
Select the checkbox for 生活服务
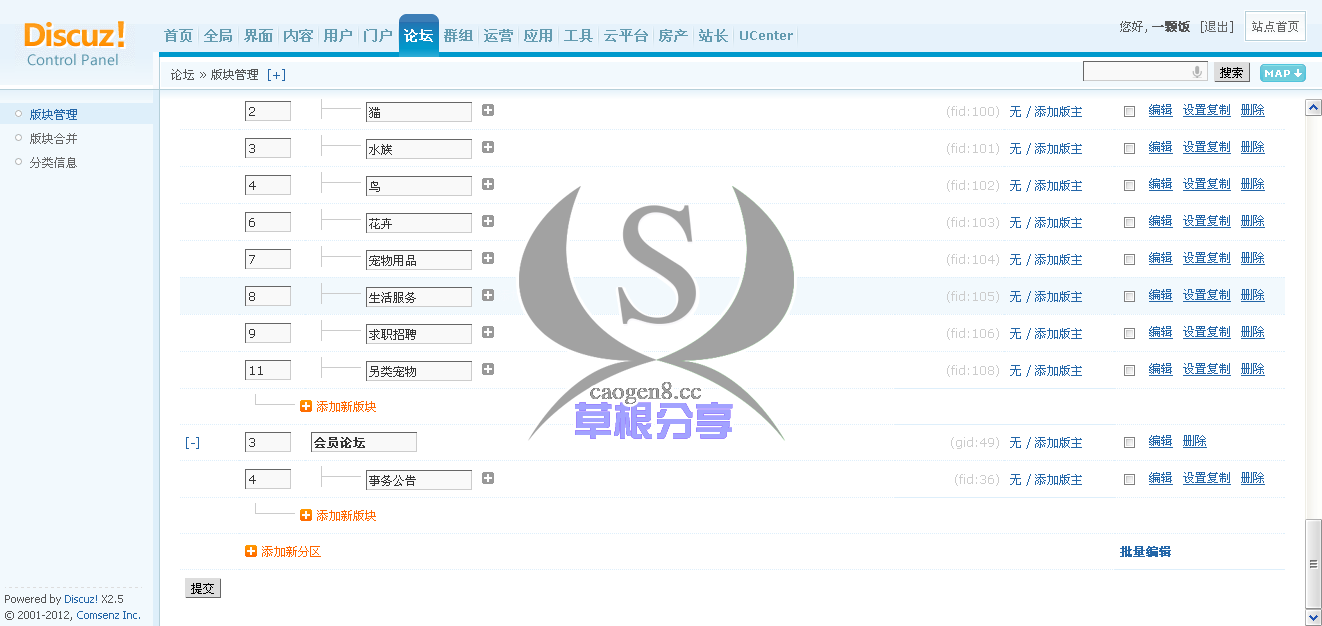point(1130,295)
